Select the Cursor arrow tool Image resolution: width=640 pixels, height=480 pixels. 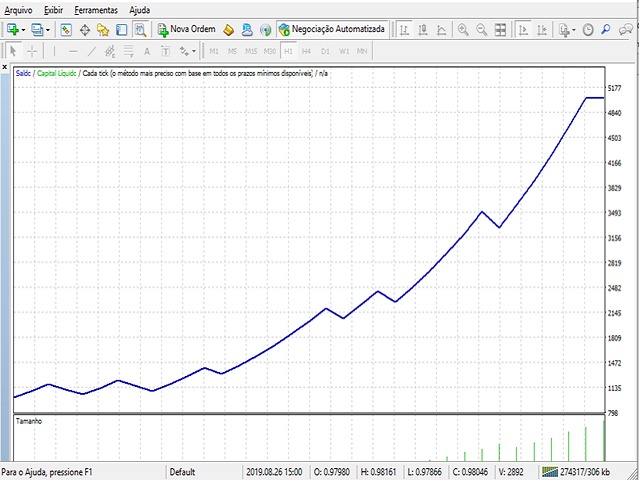point(13,51)
